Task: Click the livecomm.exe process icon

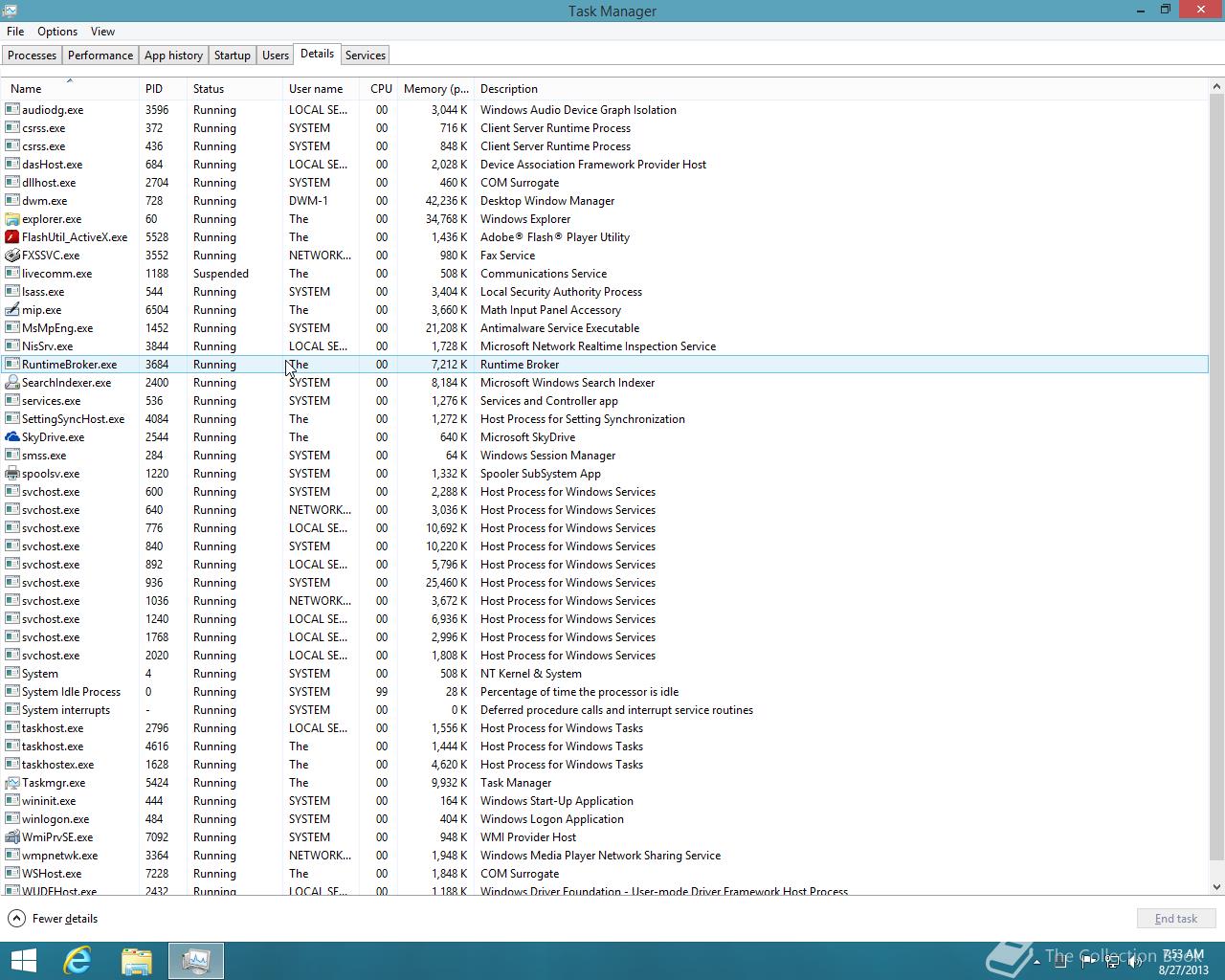Action: point(12,273)
